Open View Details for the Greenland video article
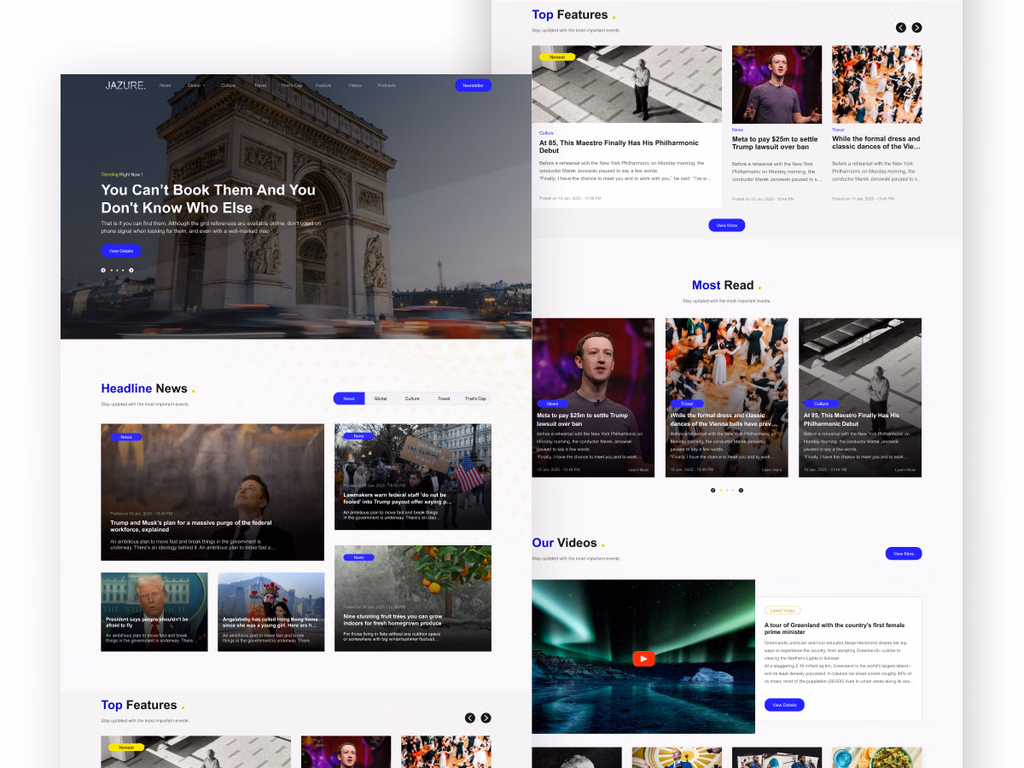The height and width of the screenshot is (768, 1024). (x=784, y=705)
